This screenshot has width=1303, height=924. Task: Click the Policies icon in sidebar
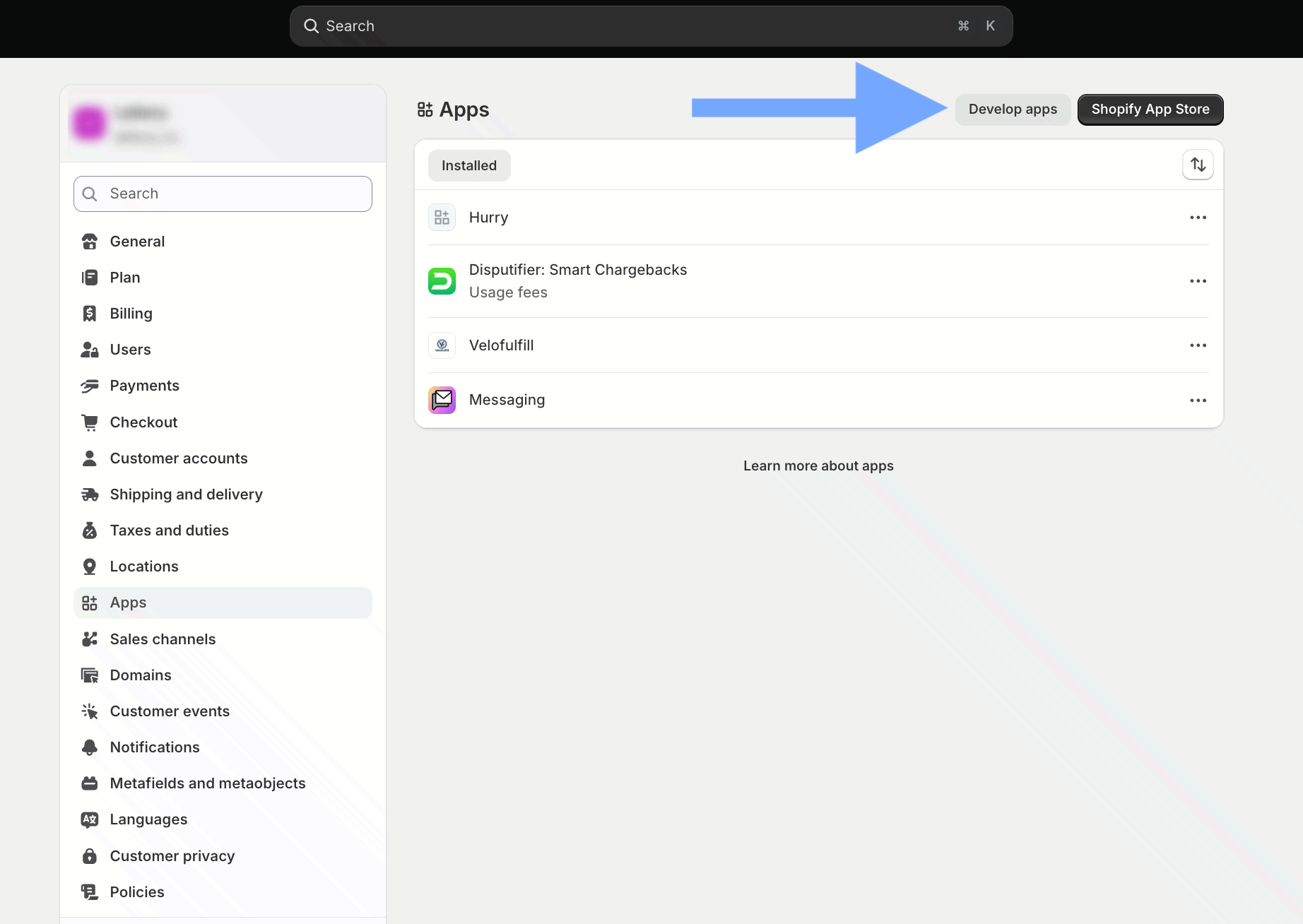point(90,892)
